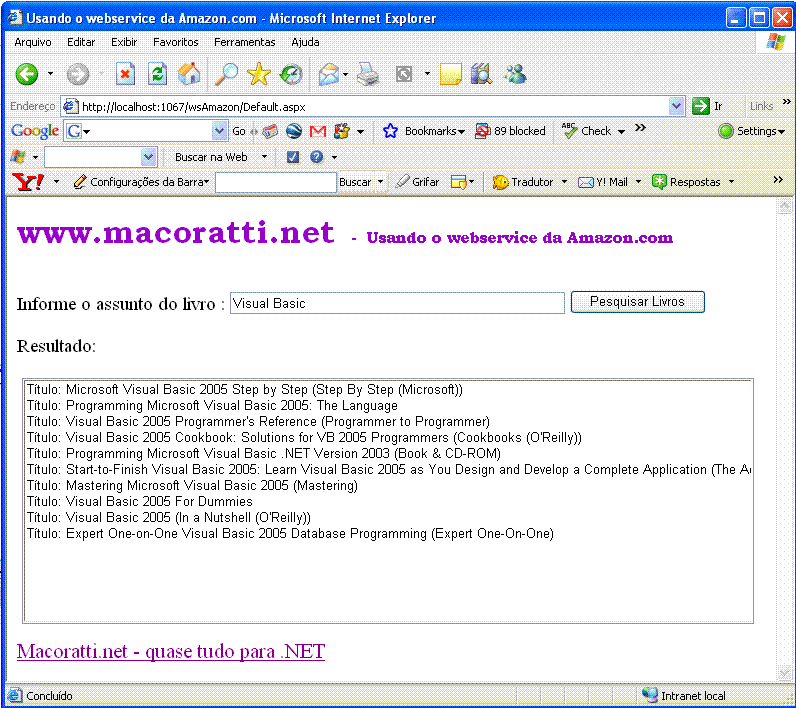Expand Google toolbar overflow chevron

click(x=641, y=128)
